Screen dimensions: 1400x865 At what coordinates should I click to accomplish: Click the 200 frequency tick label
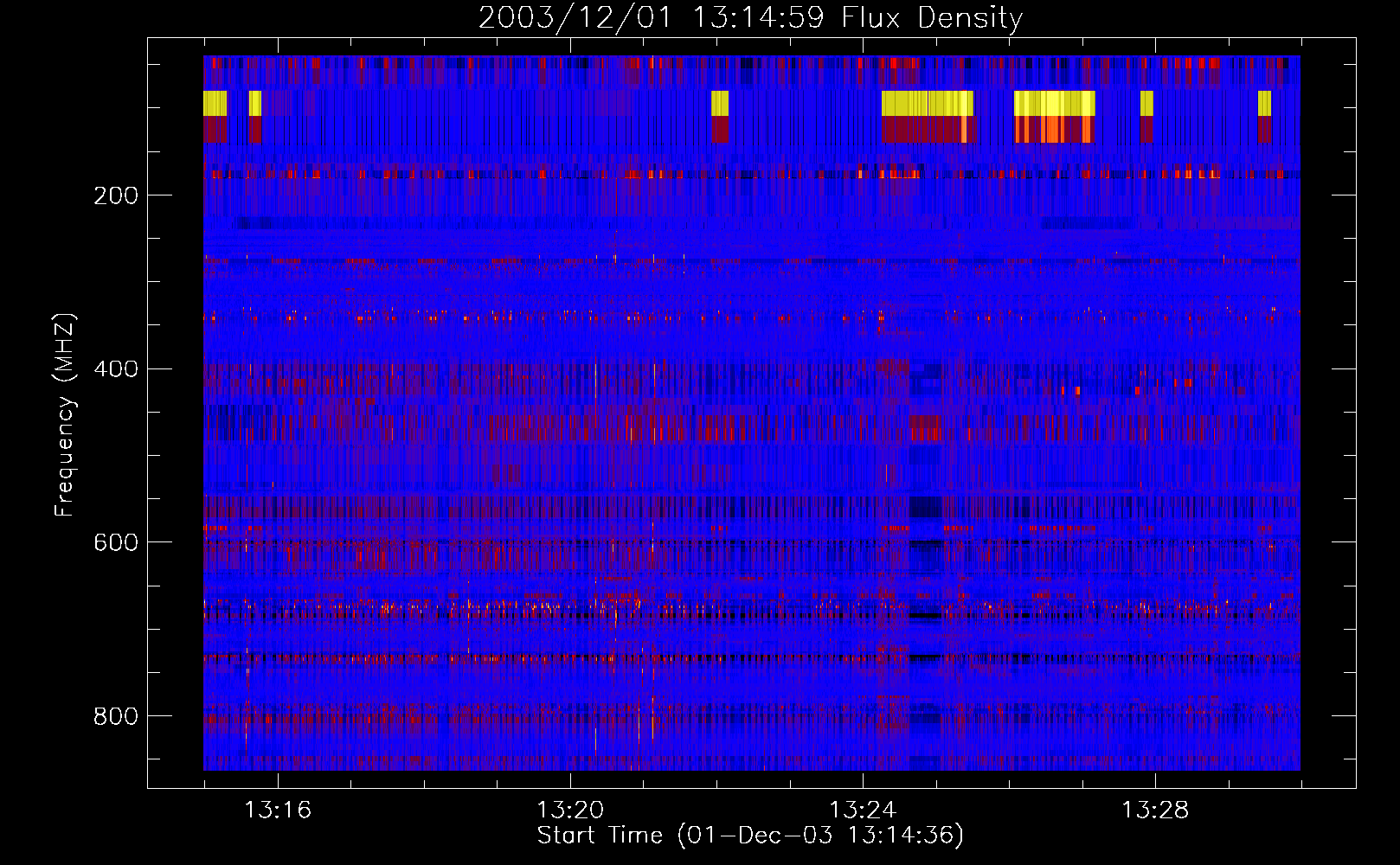(x=116, y=195)
